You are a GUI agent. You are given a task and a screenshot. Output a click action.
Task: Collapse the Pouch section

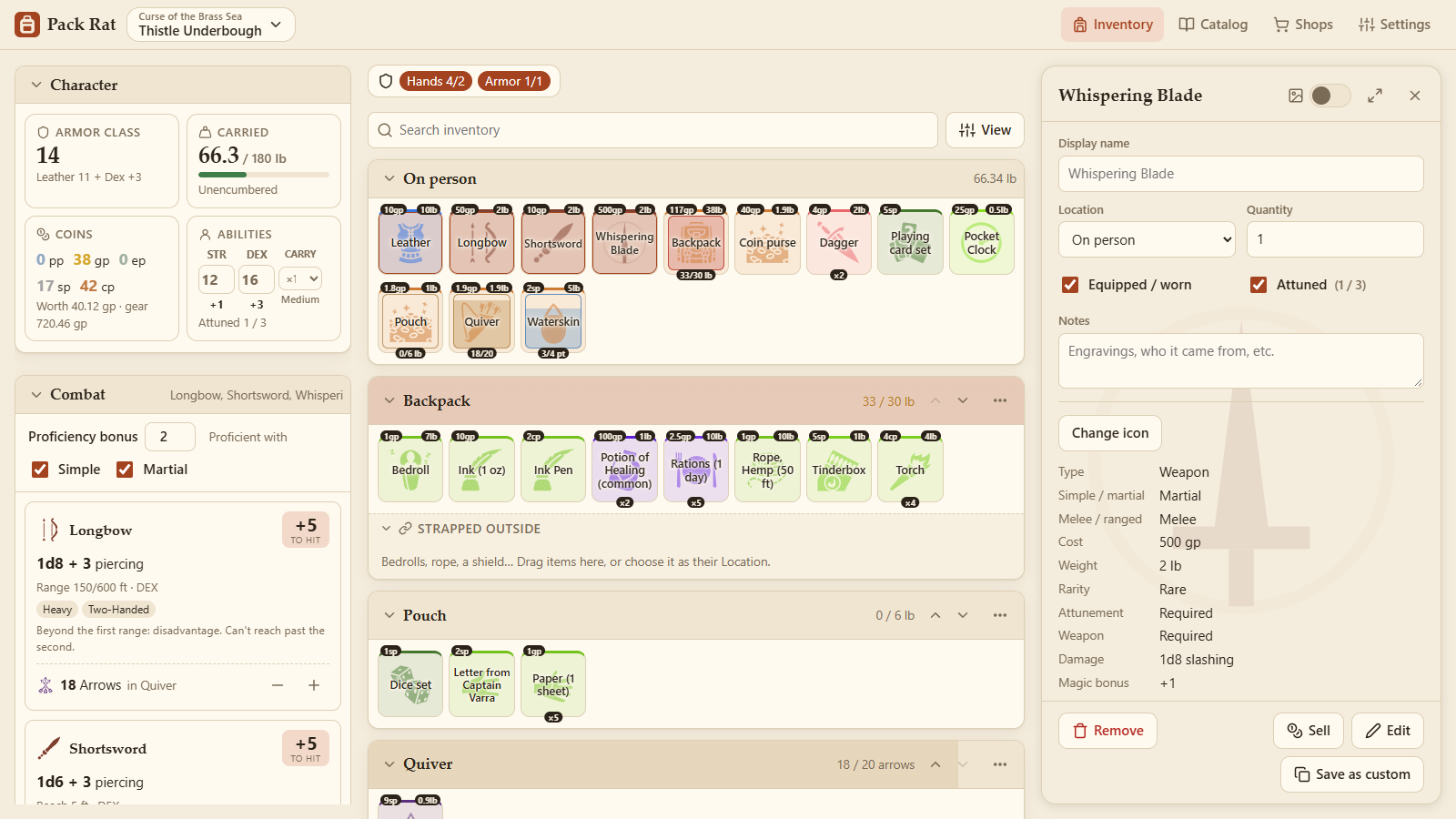pos(389,615)
